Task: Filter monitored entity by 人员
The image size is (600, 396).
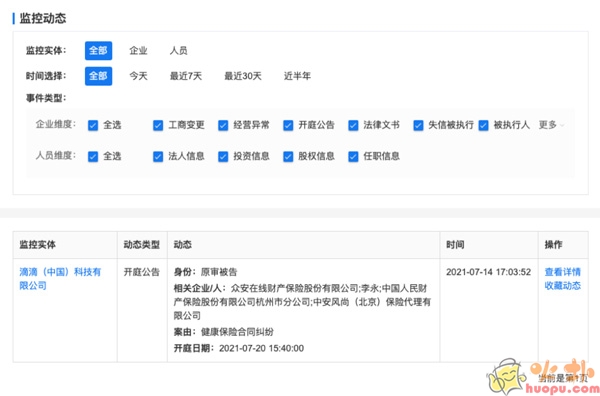Action: click(x=179, y=51)
